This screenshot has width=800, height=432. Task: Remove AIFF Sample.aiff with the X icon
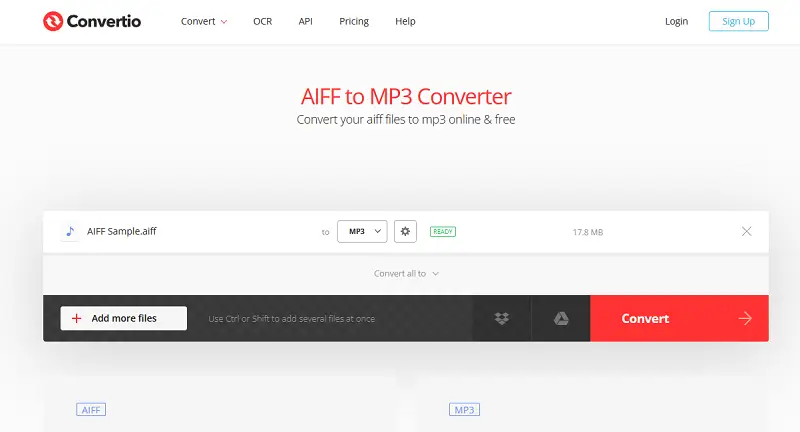point(746,232)
